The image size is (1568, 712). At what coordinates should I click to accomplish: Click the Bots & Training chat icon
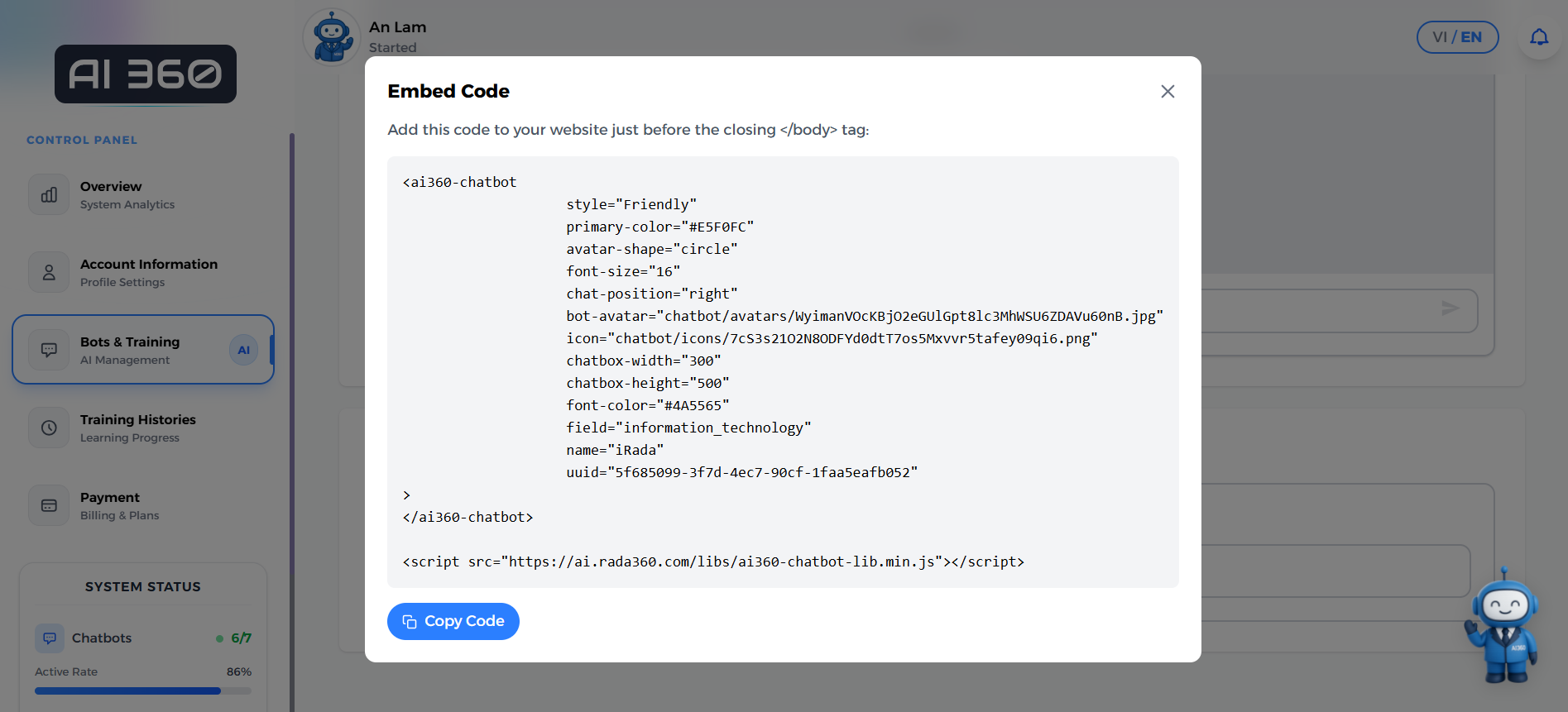click(50, 350)
